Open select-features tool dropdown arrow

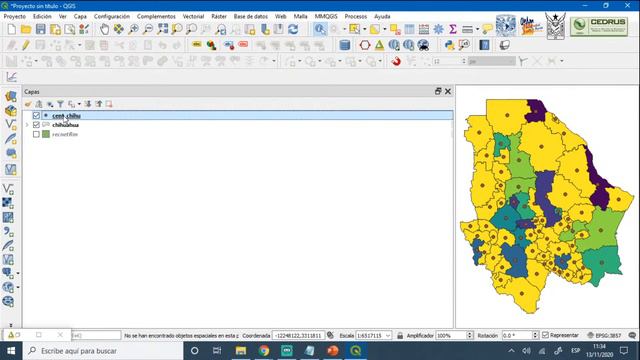tap(364, 29)
